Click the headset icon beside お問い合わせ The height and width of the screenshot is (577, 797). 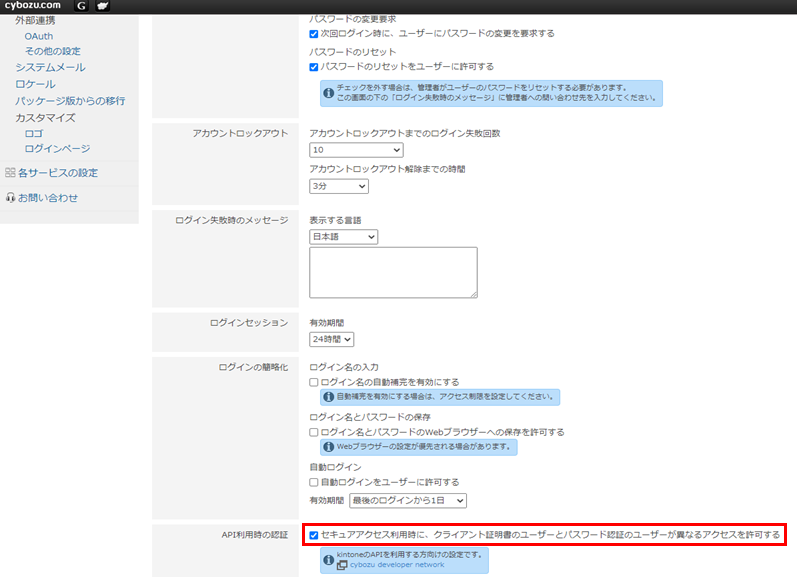coord(10,198)
